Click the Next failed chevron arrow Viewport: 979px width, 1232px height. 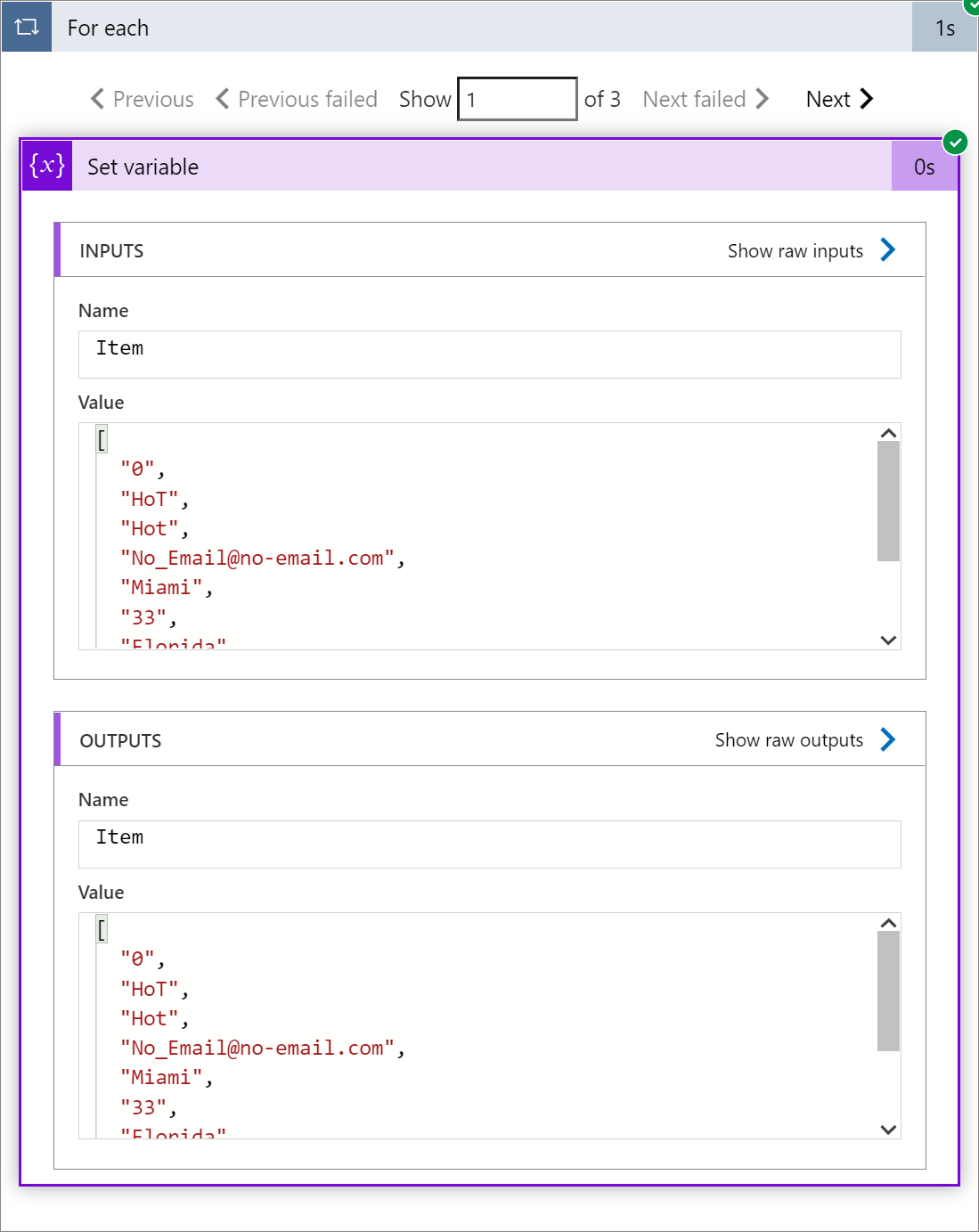[x=762, y=99]
